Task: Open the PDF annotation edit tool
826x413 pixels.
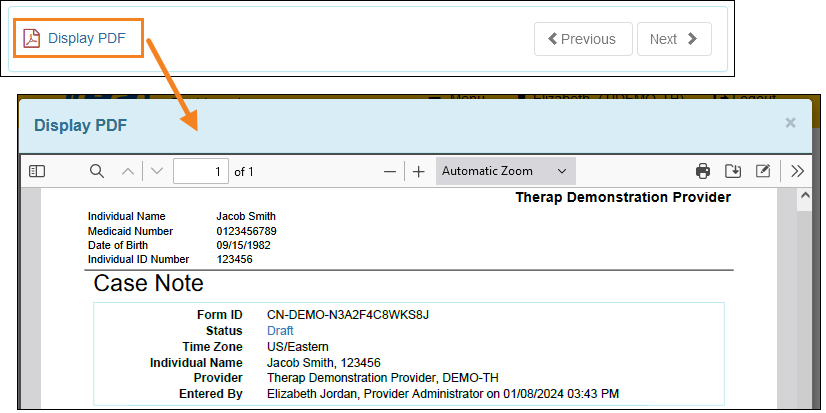Action: [x=762, y=171]
